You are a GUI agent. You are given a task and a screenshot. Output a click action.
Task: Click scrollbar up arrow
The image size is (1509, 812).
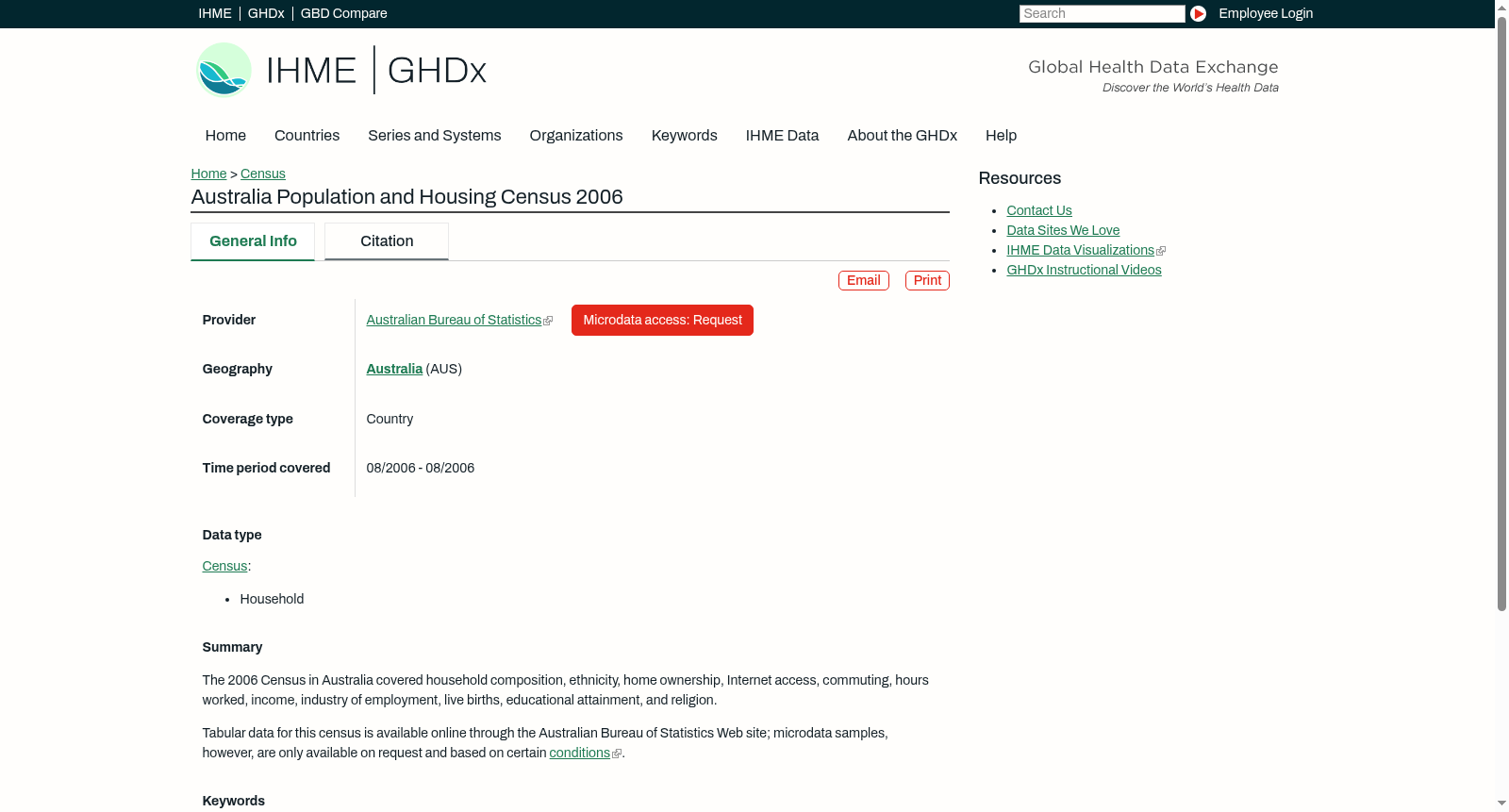(1502, 7)
